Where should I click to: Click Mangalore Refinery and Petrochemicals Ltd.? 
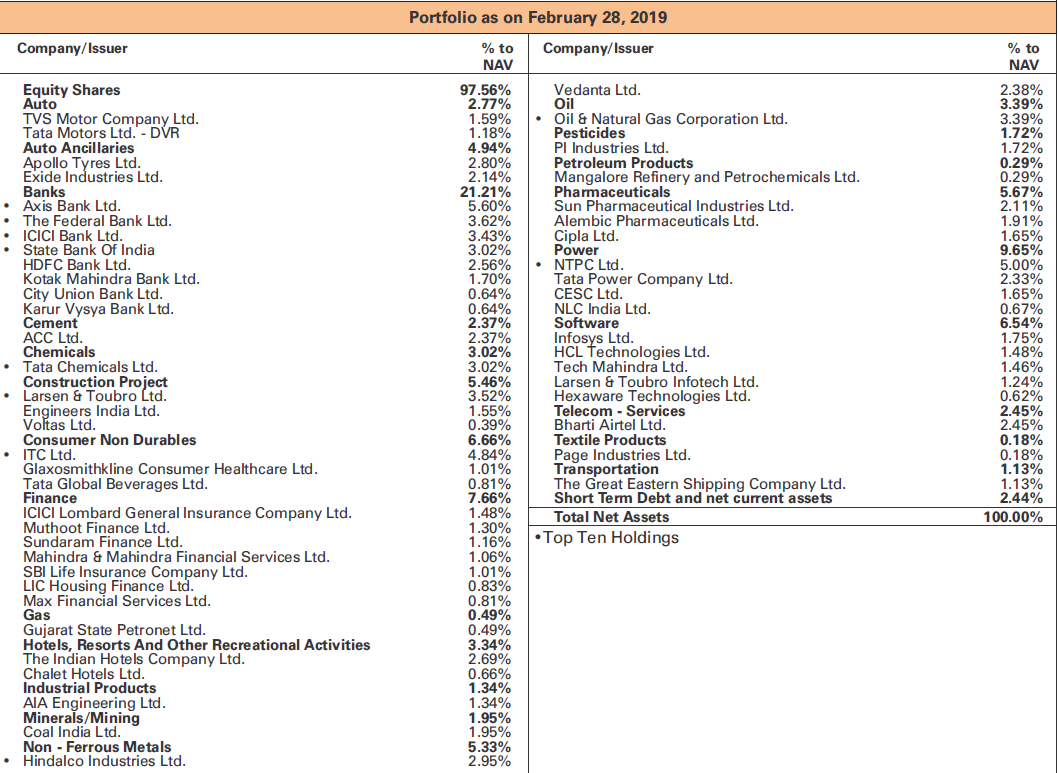tap(706, 177)
